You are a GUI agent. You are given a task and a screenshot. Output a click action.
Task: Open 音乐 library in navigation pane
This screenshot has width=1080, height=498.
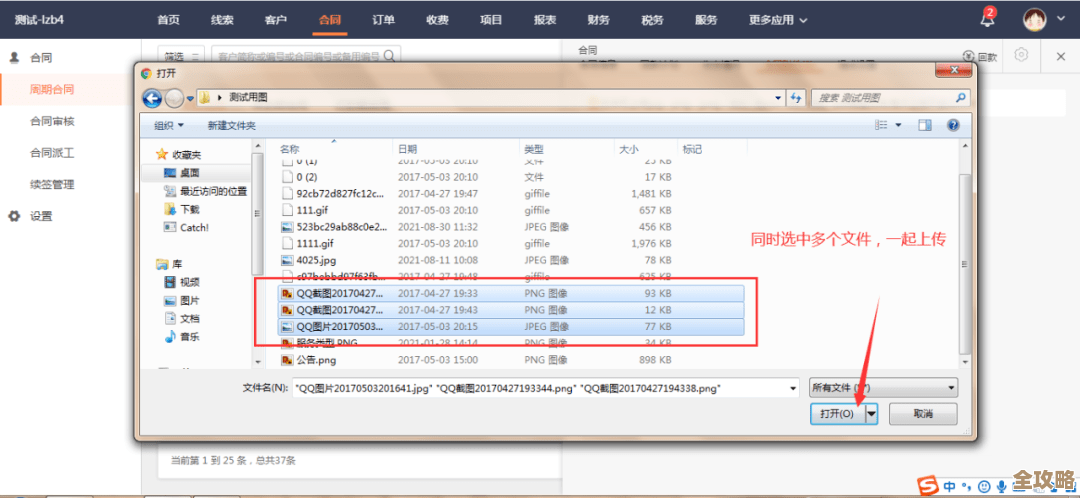pyautogui.click(x=183, y=337)
